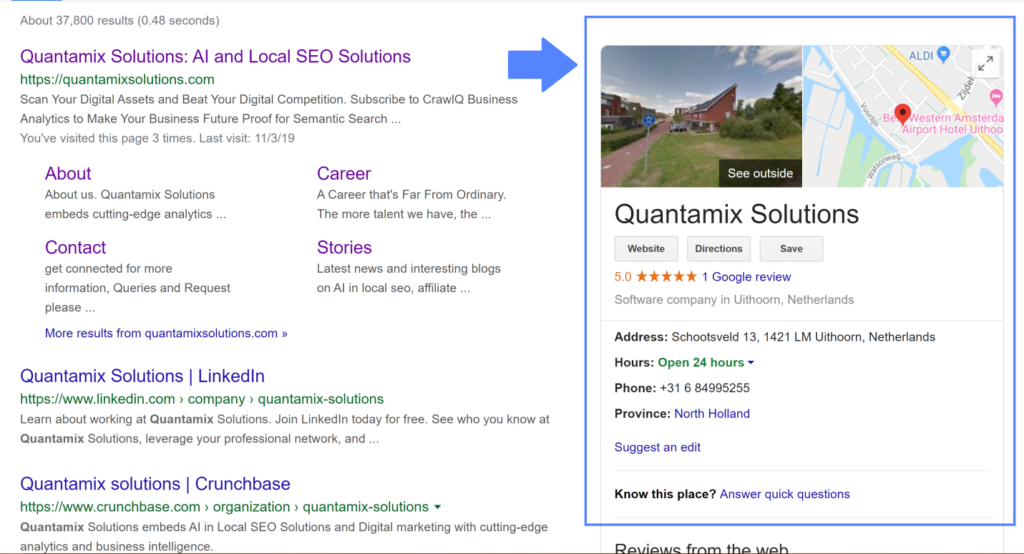
Task: Expand the Open 24 hours dropdown
Action: [751, 363]
